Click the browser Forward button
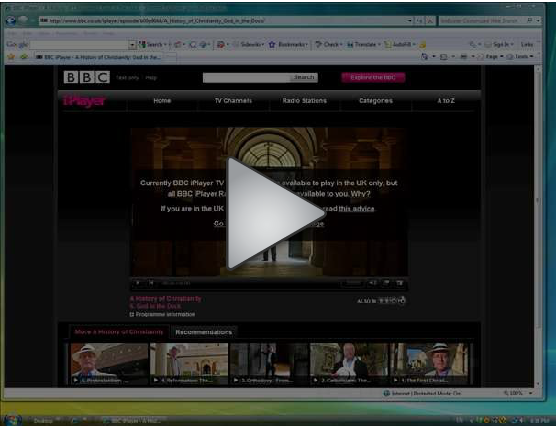This screenshot has width=556, height=426. [23, 21]
